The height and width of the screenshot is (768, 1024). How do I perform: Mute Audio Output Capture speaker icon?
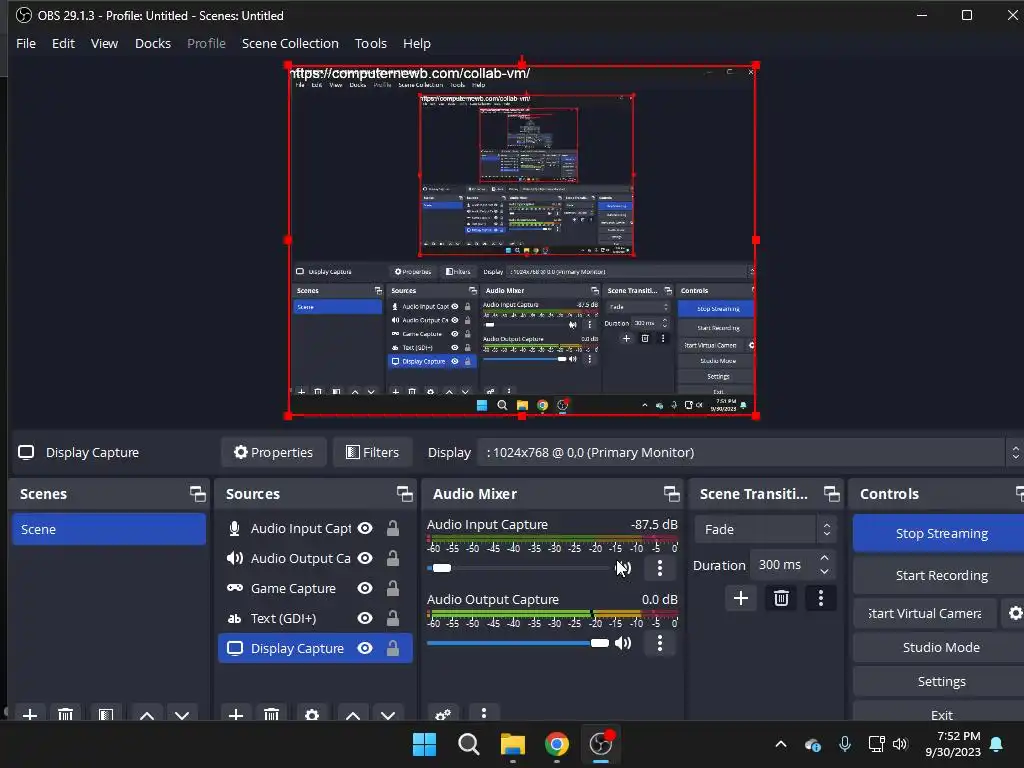click(624, 643)
